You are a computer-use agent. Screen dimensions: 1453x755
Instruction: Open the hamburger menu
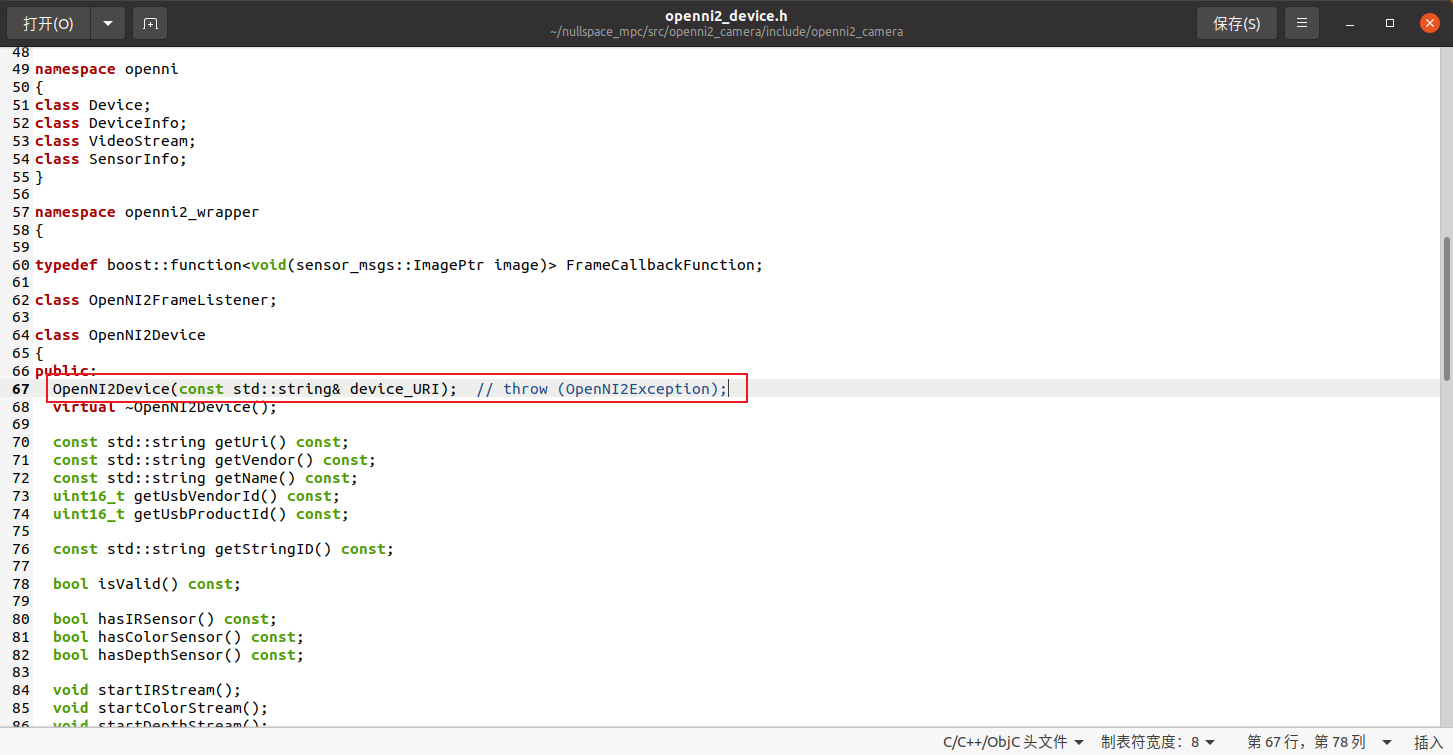[x=1301, y=23]
